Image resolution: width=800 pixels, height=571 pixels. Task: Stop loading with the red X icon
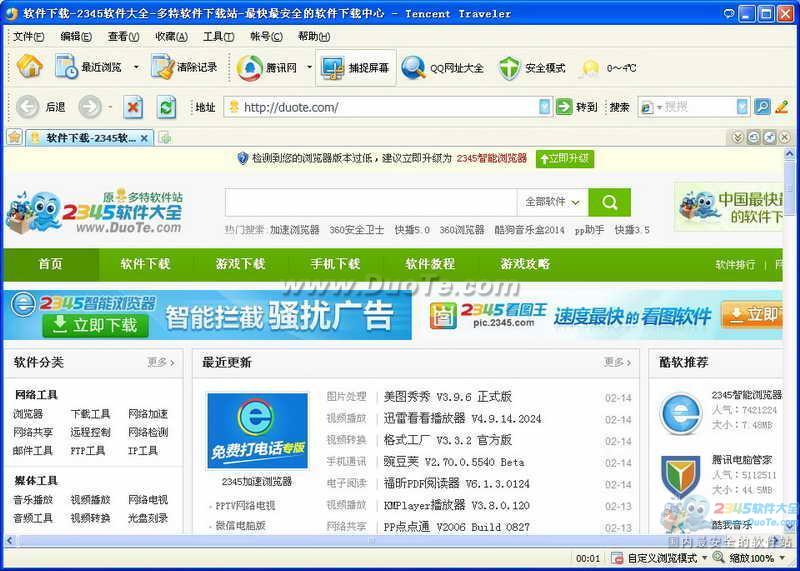click(134, 107)
